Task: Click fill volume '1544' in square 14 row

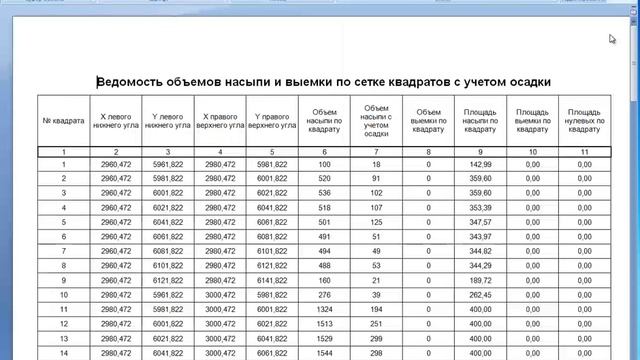Action: pos(324,353)
